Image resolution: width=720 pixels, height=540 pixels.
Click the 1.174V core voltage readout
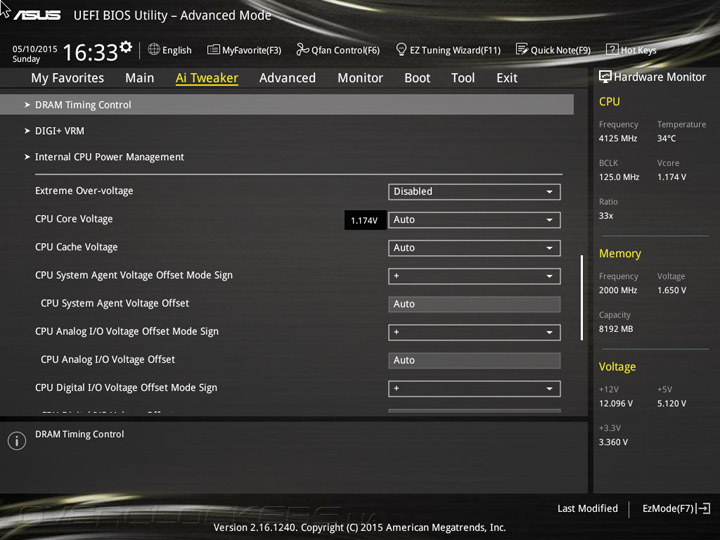point(365,220)
